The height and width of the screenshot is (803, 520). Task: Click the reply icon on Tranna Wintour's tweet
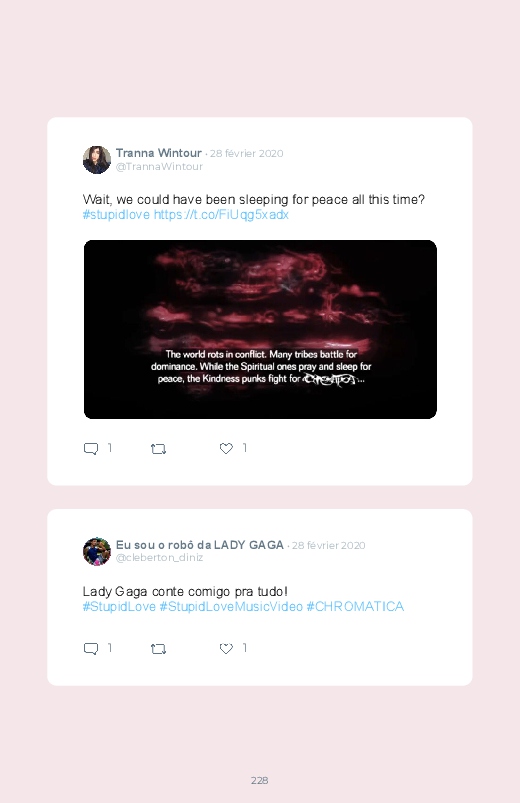tap(91, 449)
